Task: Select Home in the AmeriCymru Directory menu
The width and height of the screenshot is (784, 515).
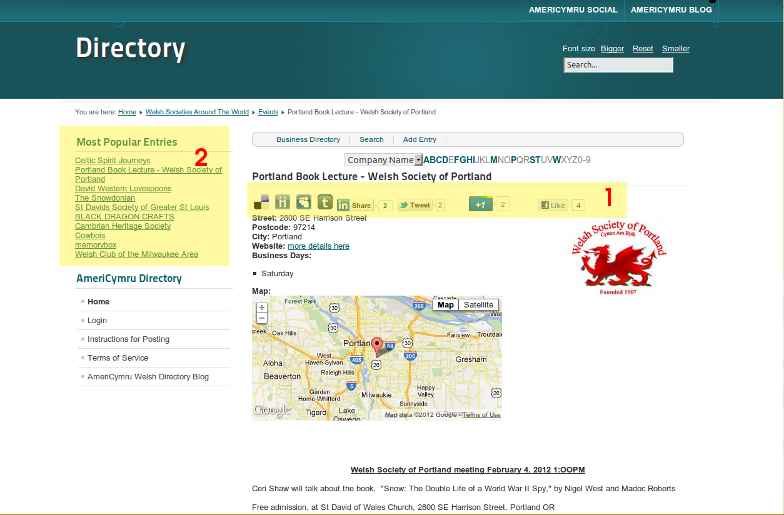Action: (98, 302)
